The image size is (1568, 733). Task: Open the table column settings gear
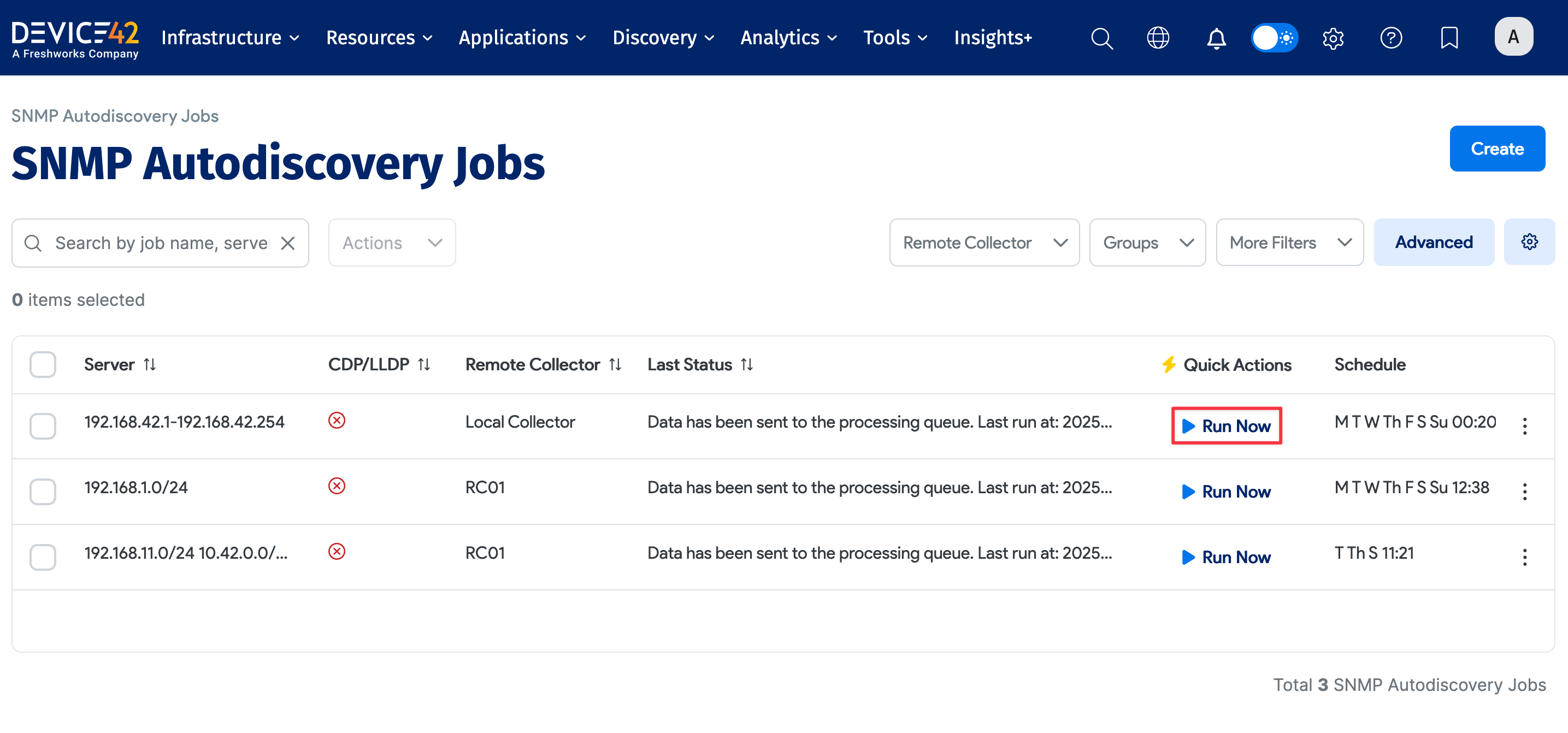point(1530,241)
